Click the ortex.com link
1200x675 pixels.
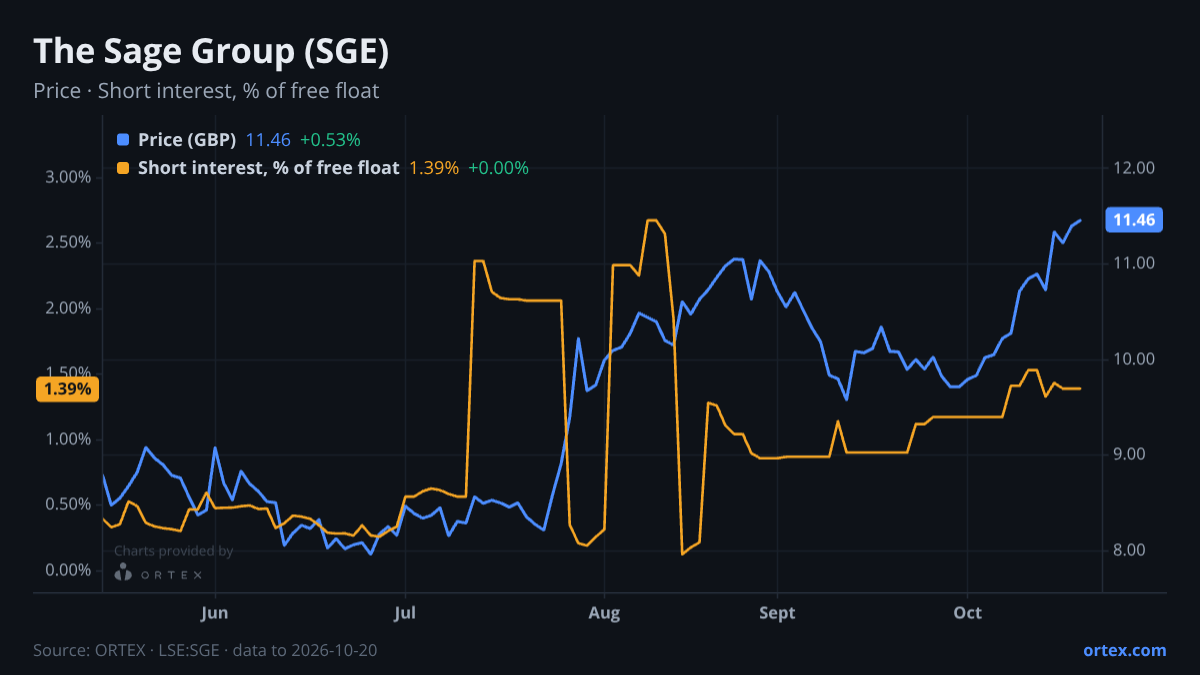click(1124, 650)
